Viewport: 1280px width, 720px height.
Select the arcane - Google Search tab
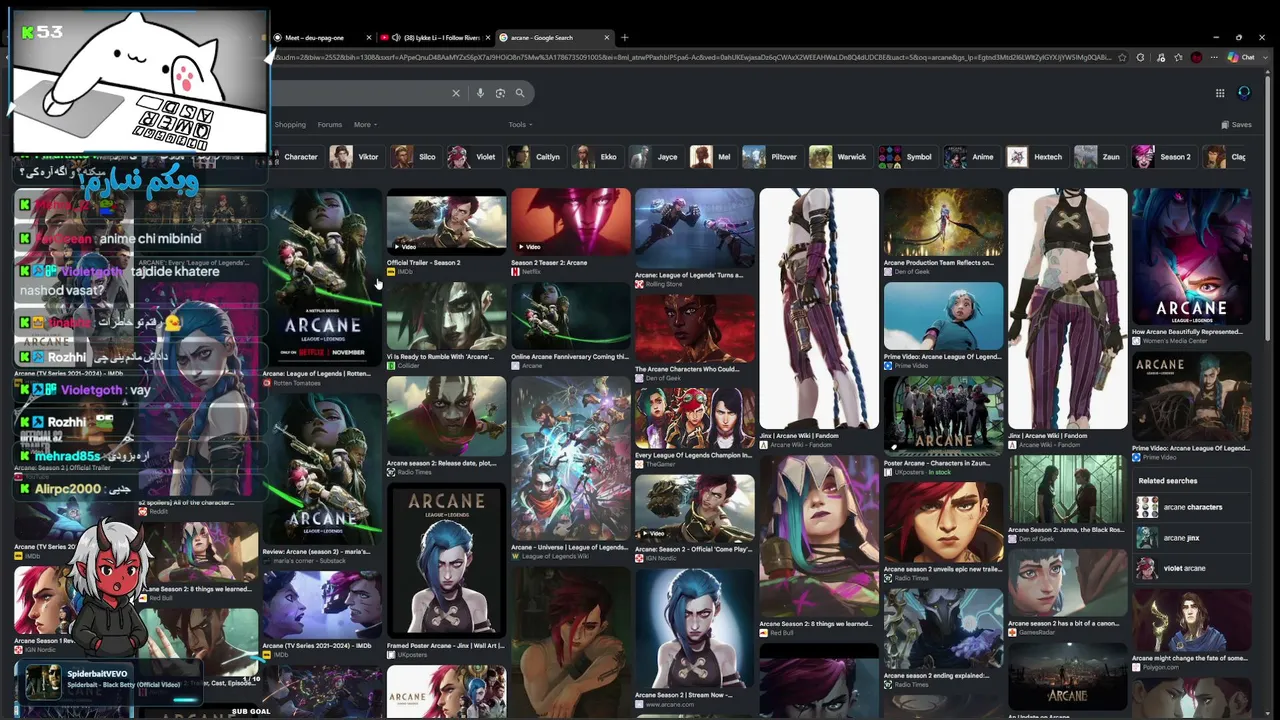pyautogui.click(x=555, y=38)
